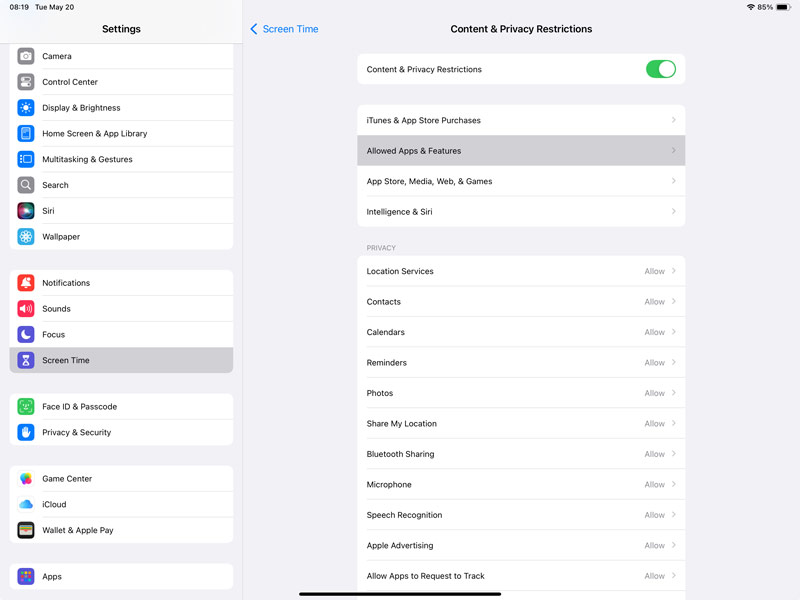This screenshot has width=800, height=600.
Task: Select the Screen Time hourglass icon
Action: 26,360
